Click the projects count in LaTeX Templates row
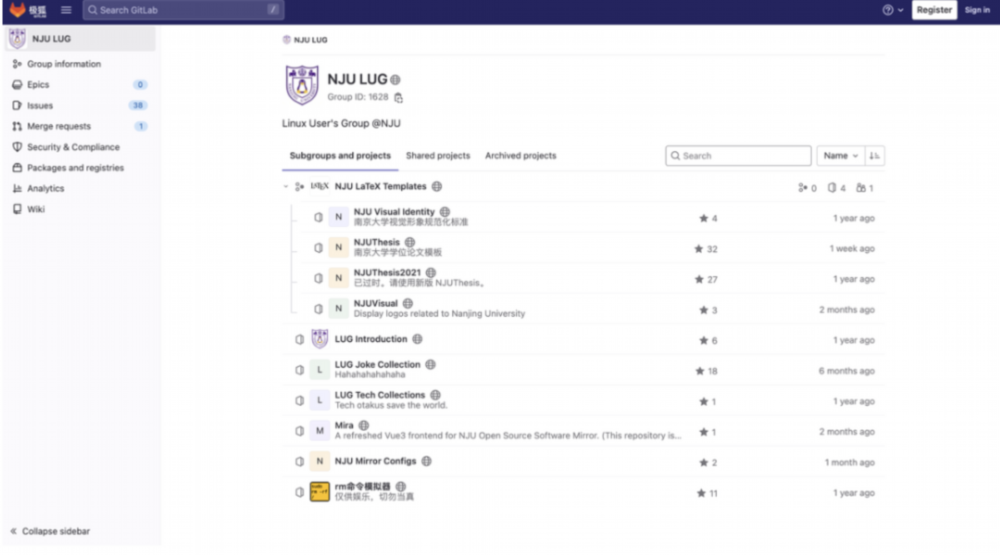Viewport: 1000px width, 555px height. 837,188
